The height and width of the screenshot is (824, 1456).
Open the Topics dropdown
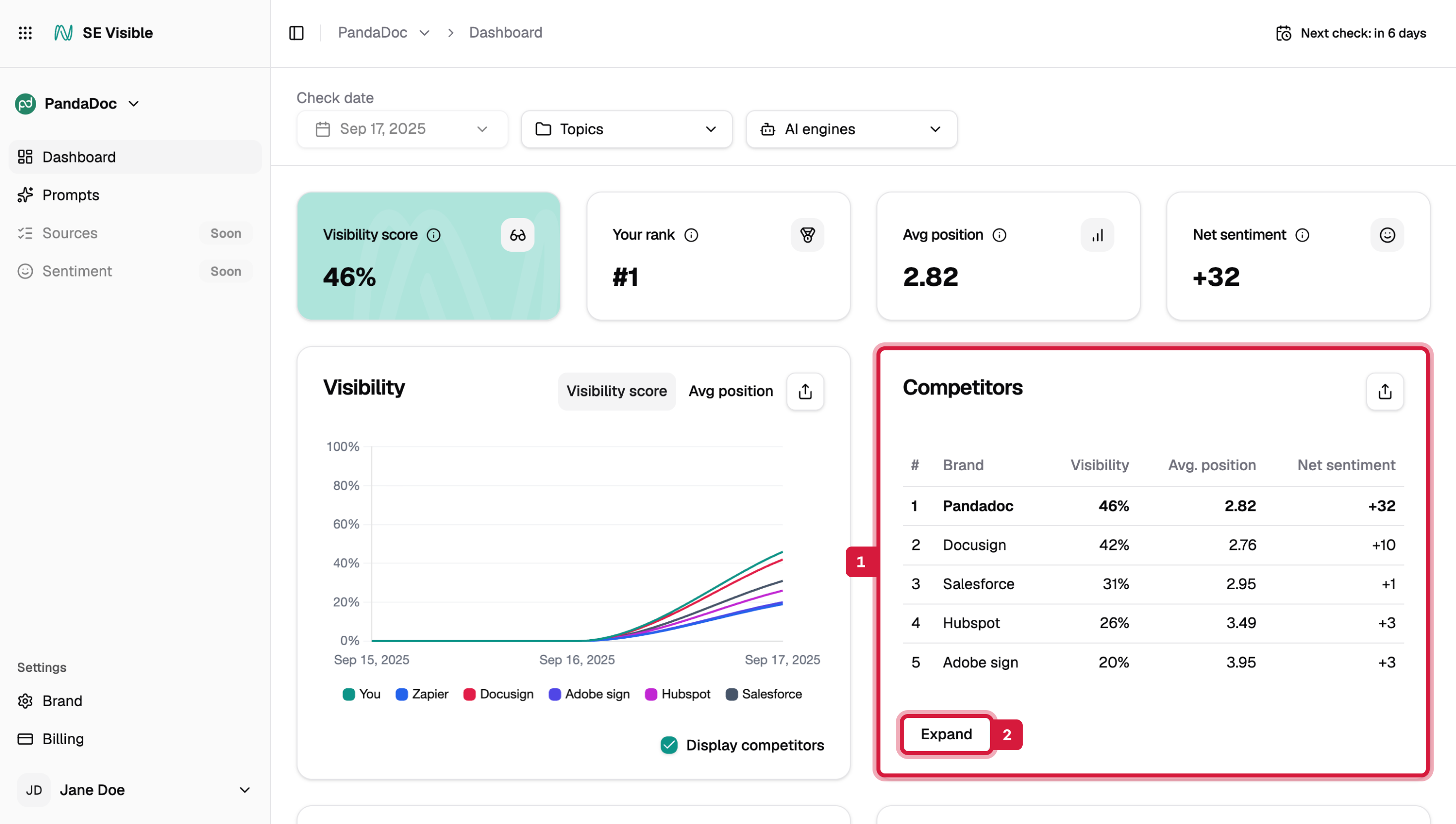click(626, 129)
